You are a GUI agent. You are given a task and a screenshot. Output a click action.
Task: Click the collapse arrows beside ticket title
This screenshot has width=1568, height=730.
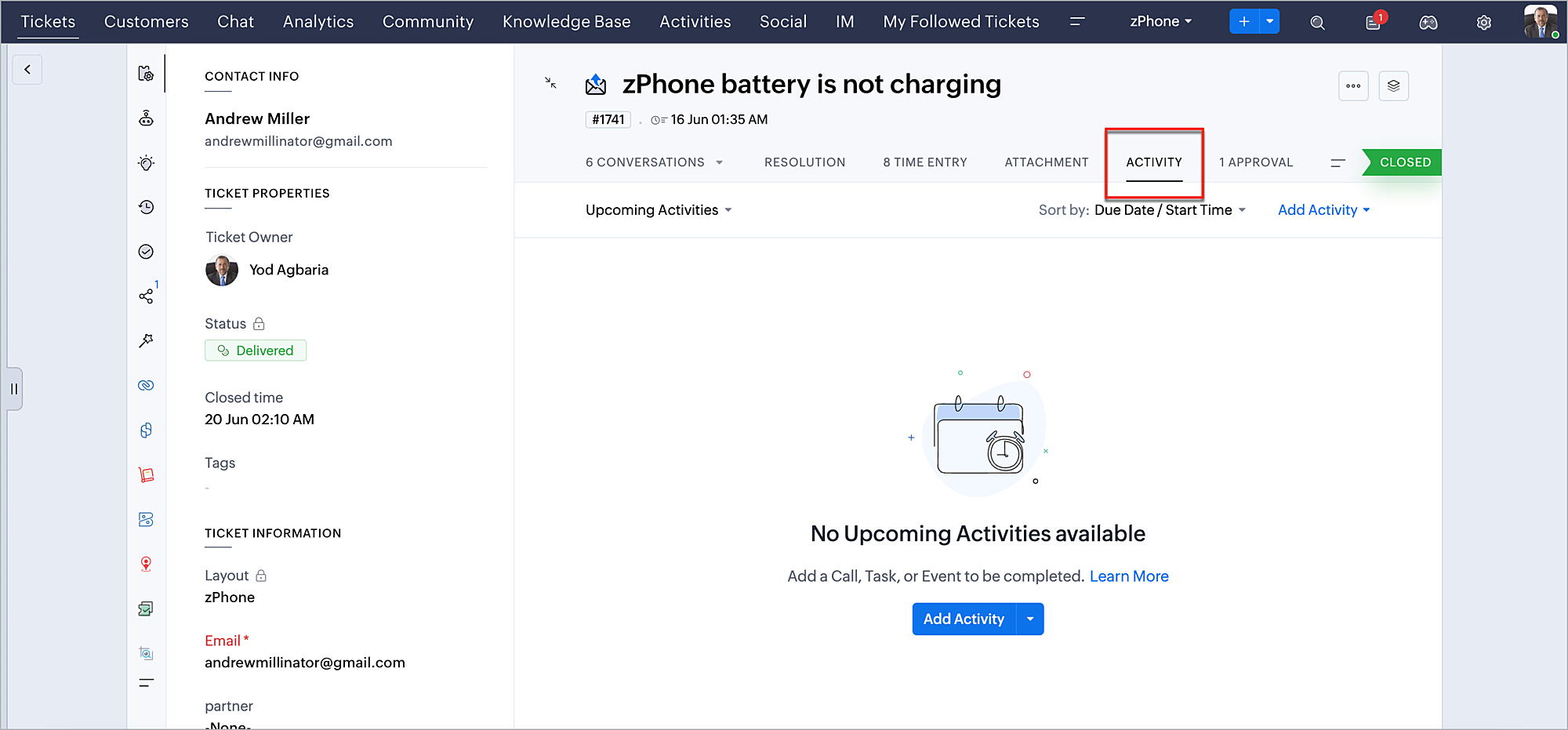click(551, 83)
